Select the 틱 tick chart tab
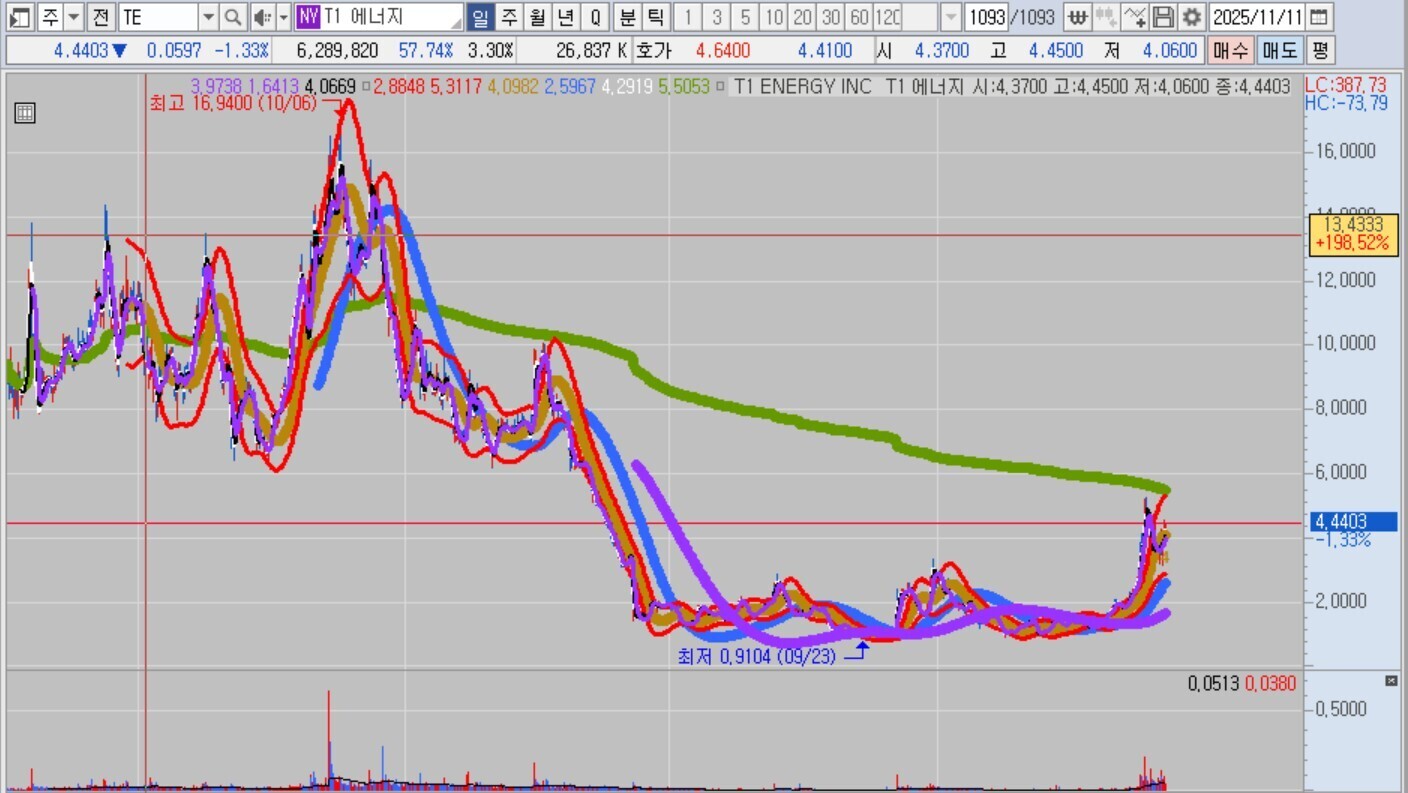The image size is (1408, 793). pyautogui.click(x=655, y=17)
